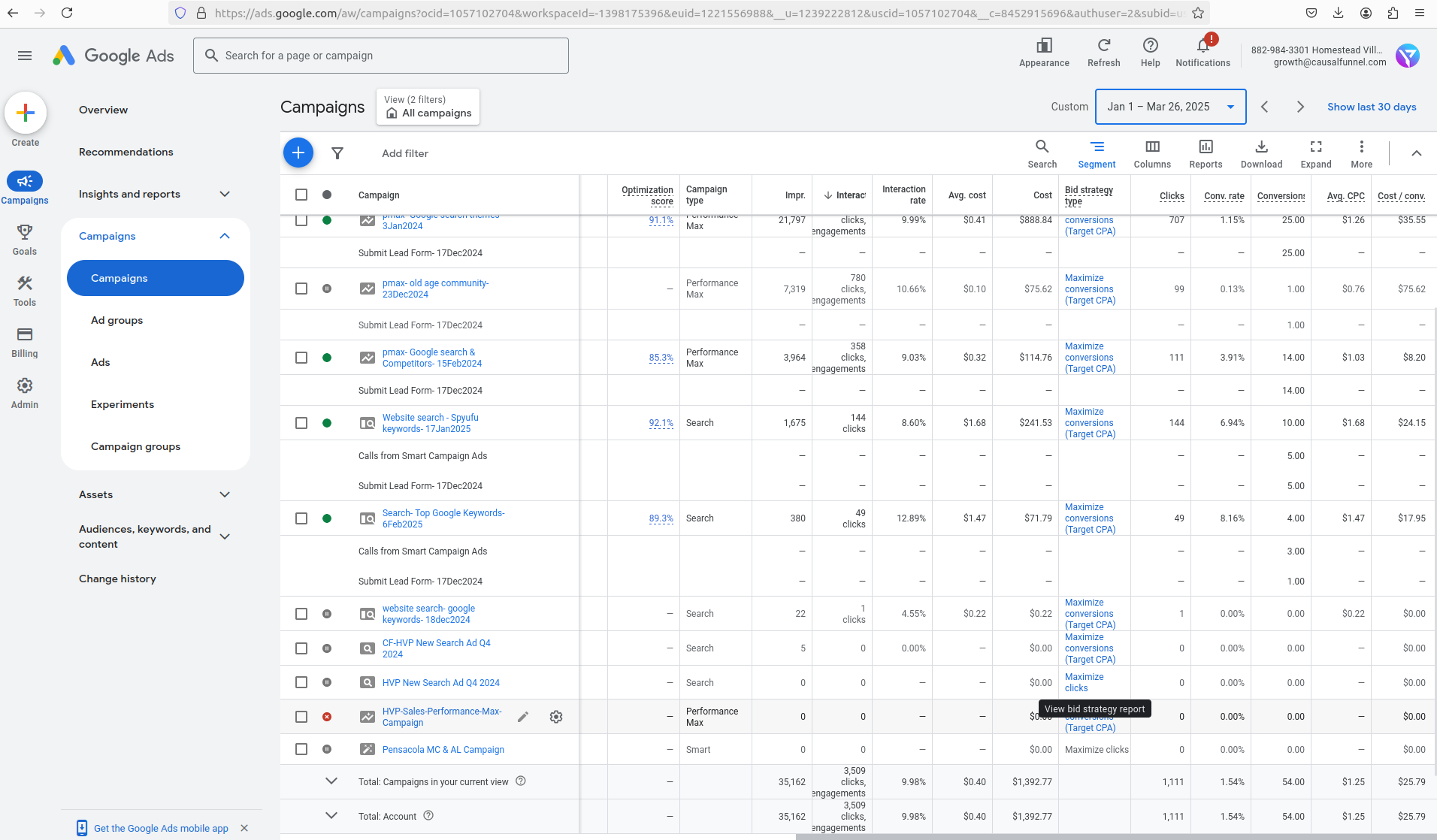The width and height of the screenshot is (1437, 840).
Task: Click the Google Ads logo
Action: [x=113, y=56]
